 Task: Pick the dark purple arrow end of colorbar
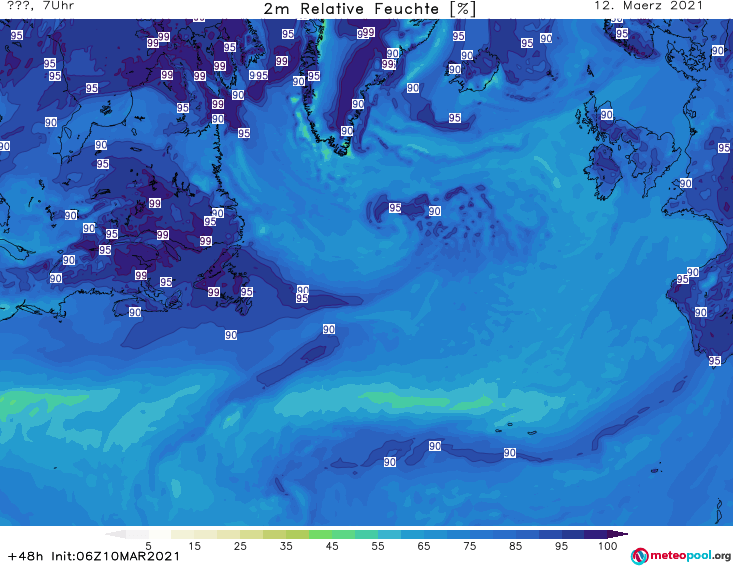619,534
